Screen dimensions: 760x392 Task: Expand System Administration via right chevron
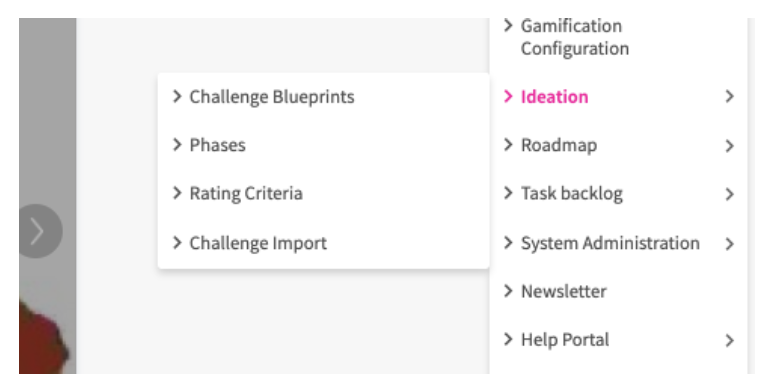[x=729, y=244]
